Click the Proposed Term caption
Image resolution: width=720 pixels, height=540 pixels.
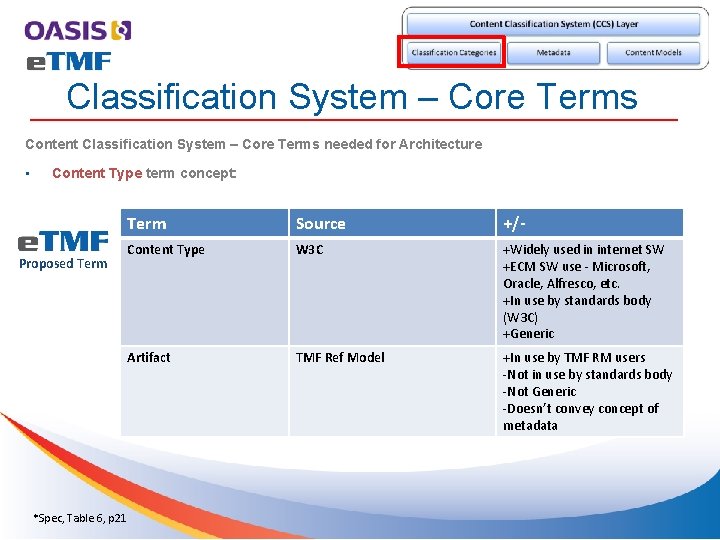(63, 264)
